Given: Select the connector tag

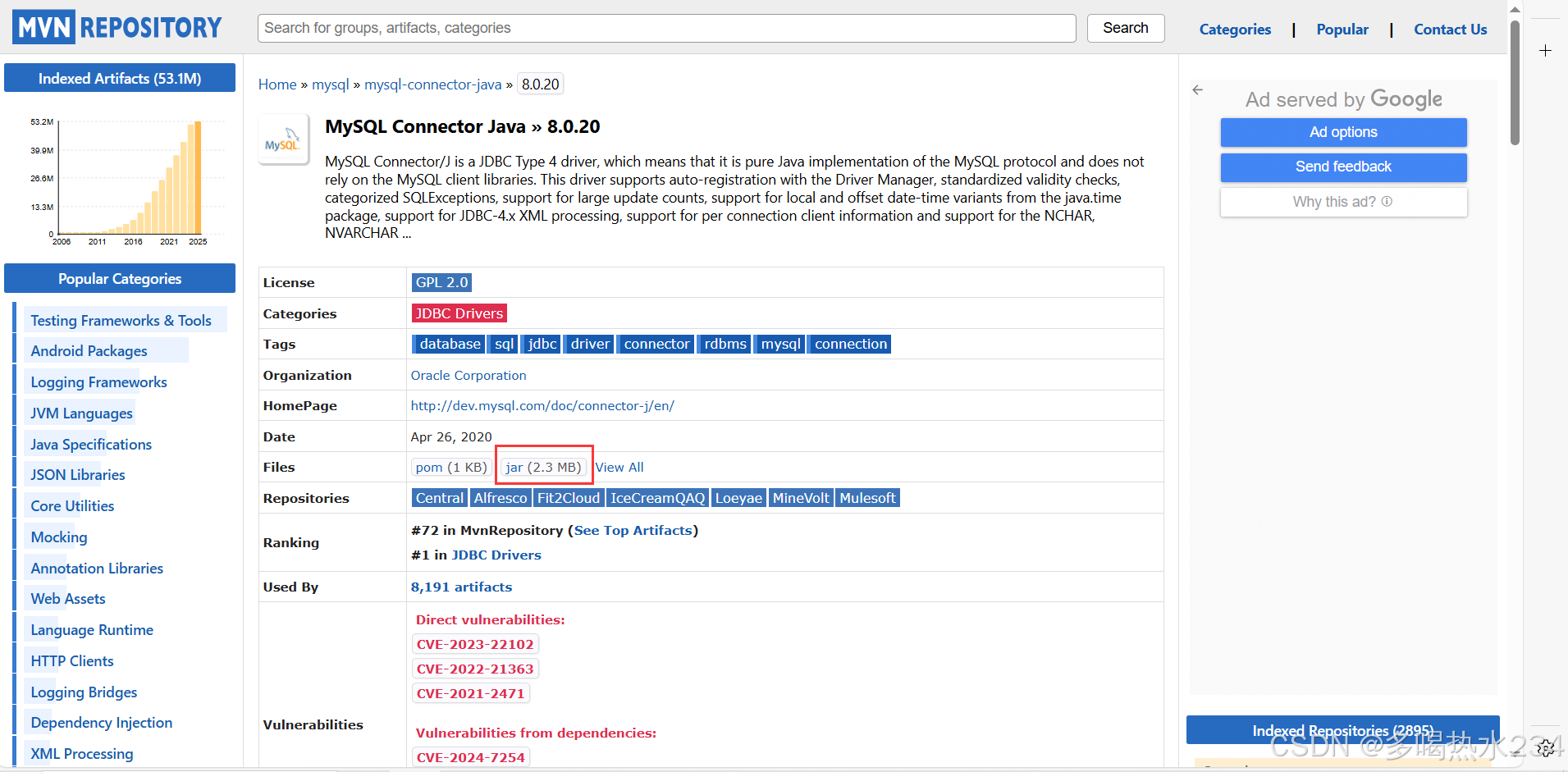Looking at the screenshot, I should coord(656,345).
